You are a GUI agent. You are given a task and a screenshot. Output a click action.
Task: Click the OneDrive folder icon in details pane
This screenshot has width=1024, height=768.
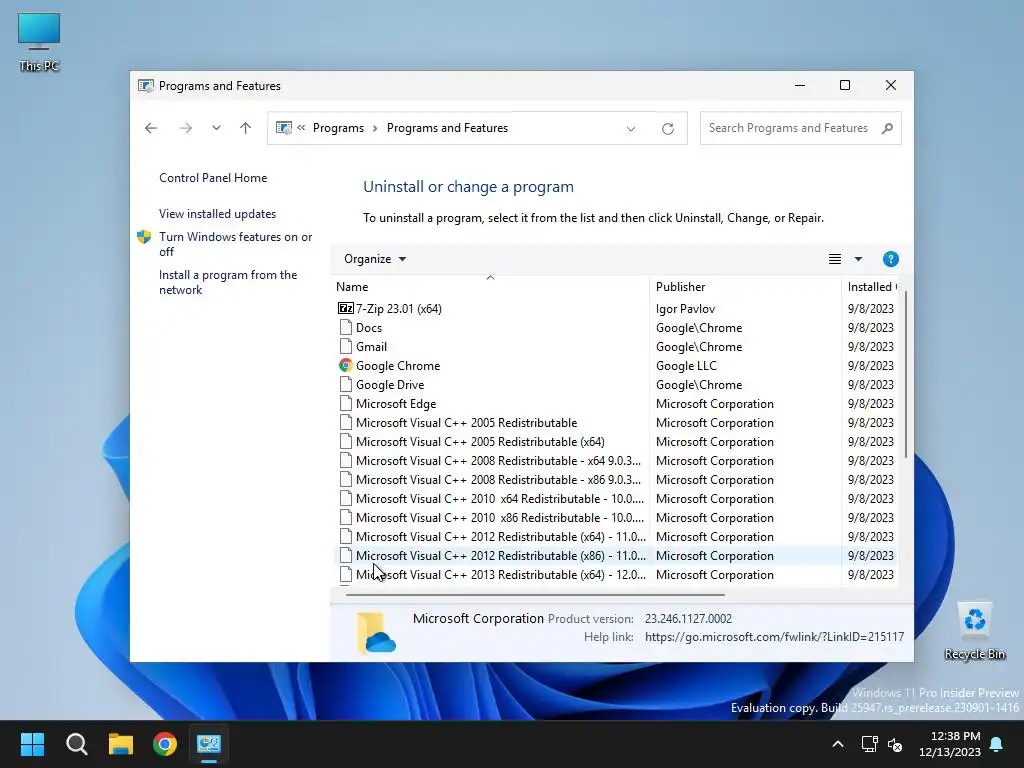(376, 632)
